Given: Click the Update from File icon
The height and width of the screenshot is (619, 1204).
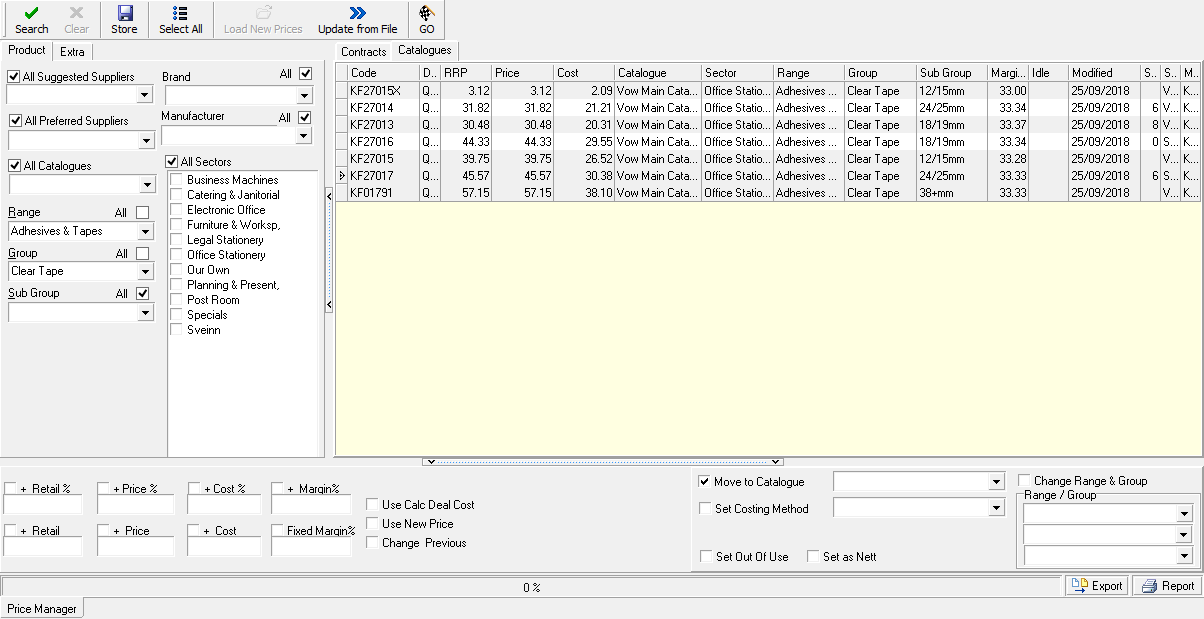Looking at the screenshot, I should 357,19.
